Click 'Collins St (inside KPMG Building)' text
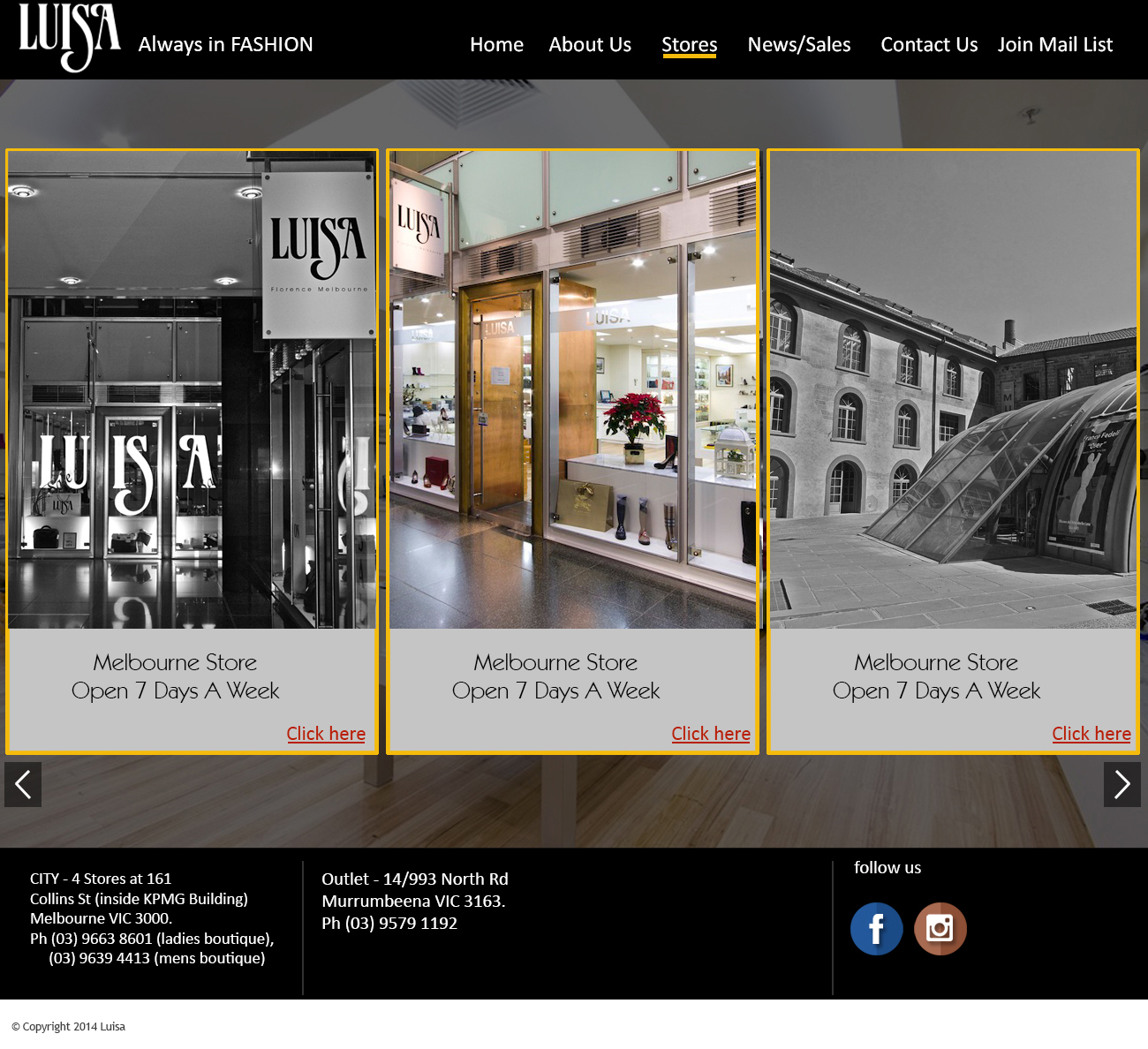The width and height of the screenshot is (1148, 1049). point(139,899)
